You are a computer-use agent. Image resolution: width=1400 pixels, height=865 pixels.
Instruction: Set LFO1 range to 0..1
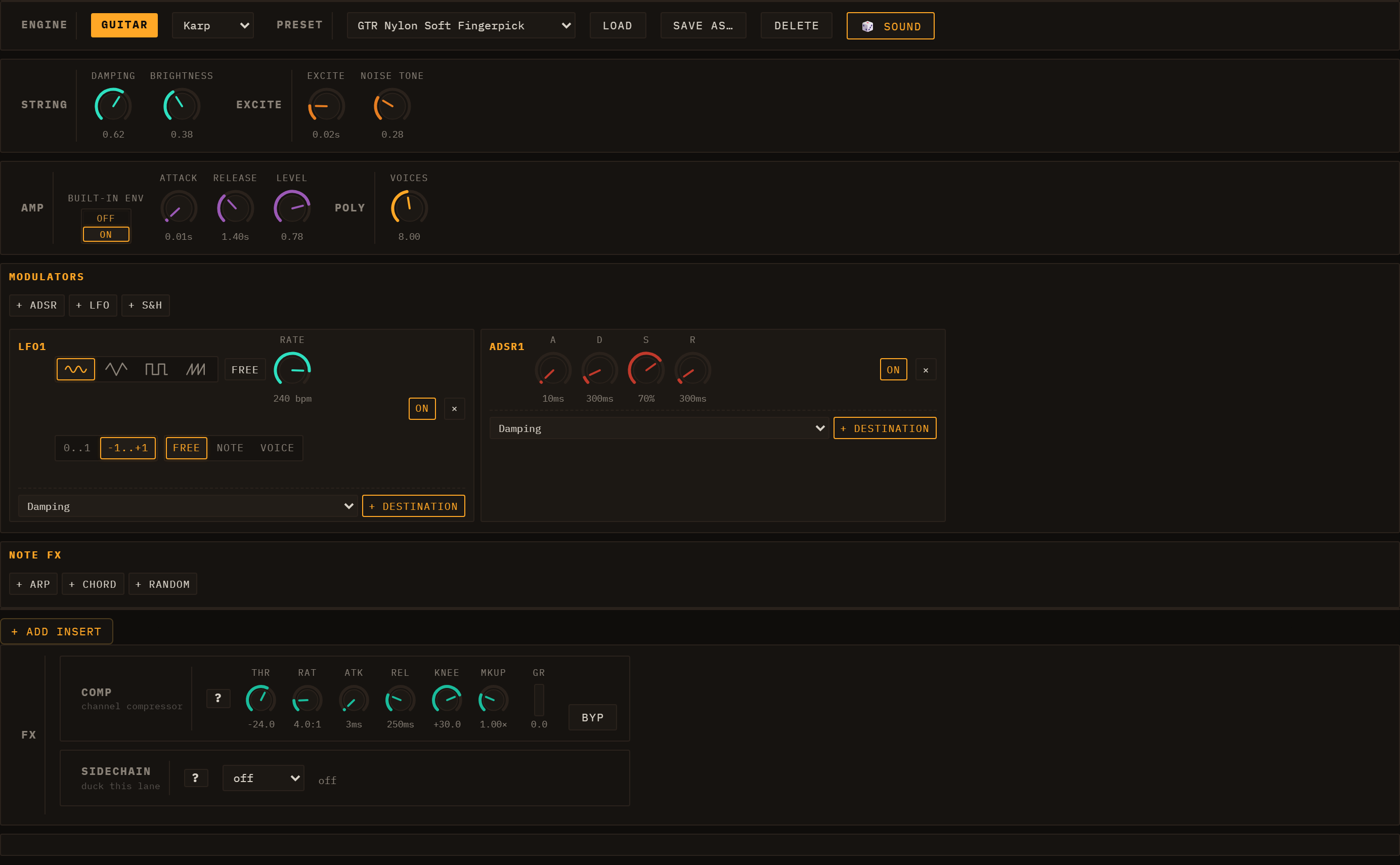pyautogui.click(x=77, y=448)
